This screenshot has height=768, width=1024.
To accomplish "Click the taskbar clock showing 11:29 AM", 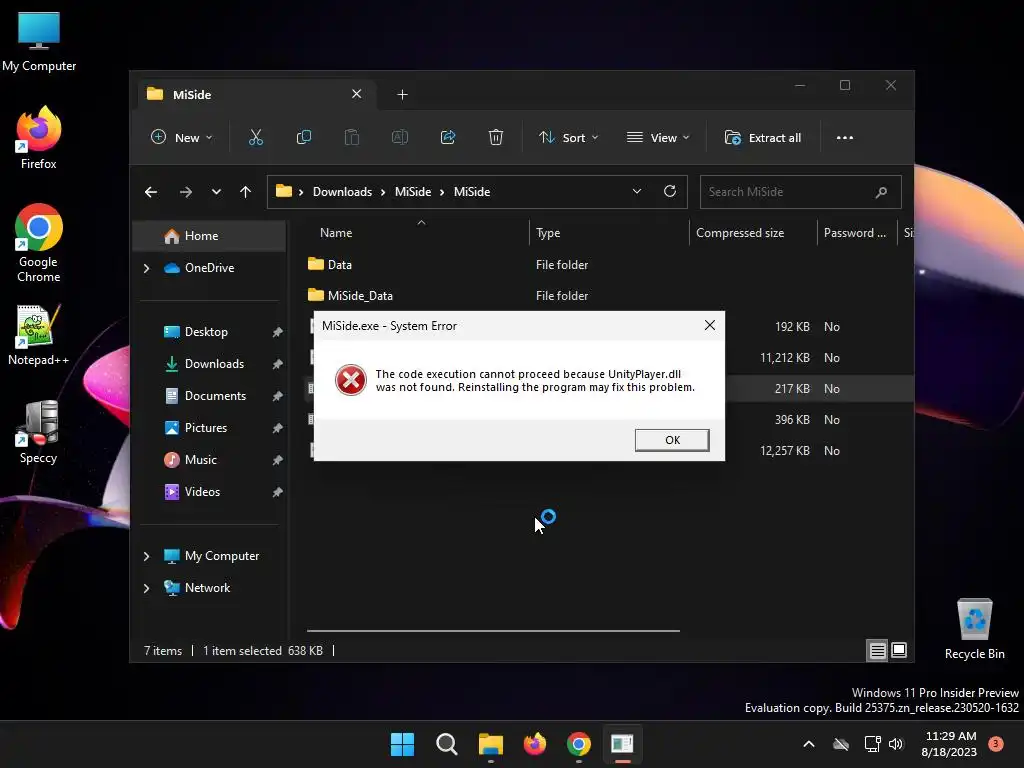I will (x=949, y=744).
